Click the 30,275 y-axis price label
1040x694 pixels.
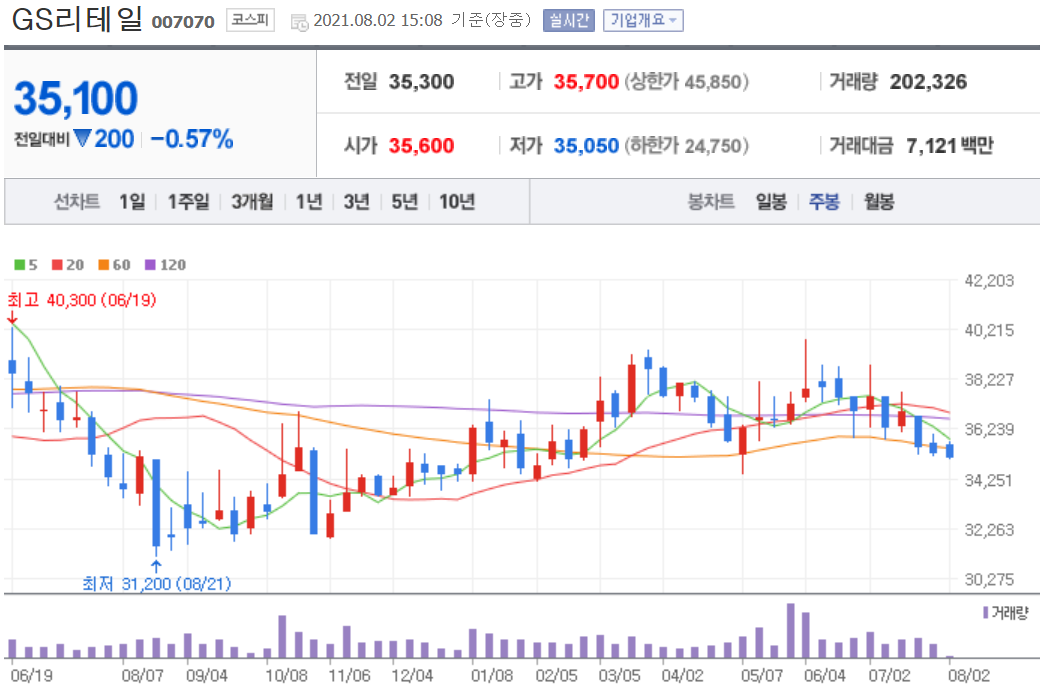coord(988,579)
